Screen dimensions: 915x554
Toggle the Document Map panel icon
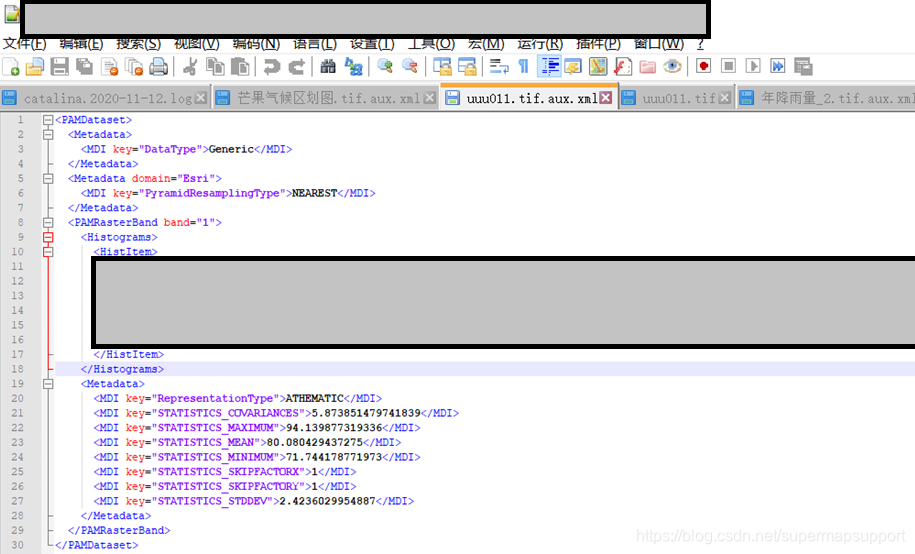pyautogui.click(x=598, y=67)
